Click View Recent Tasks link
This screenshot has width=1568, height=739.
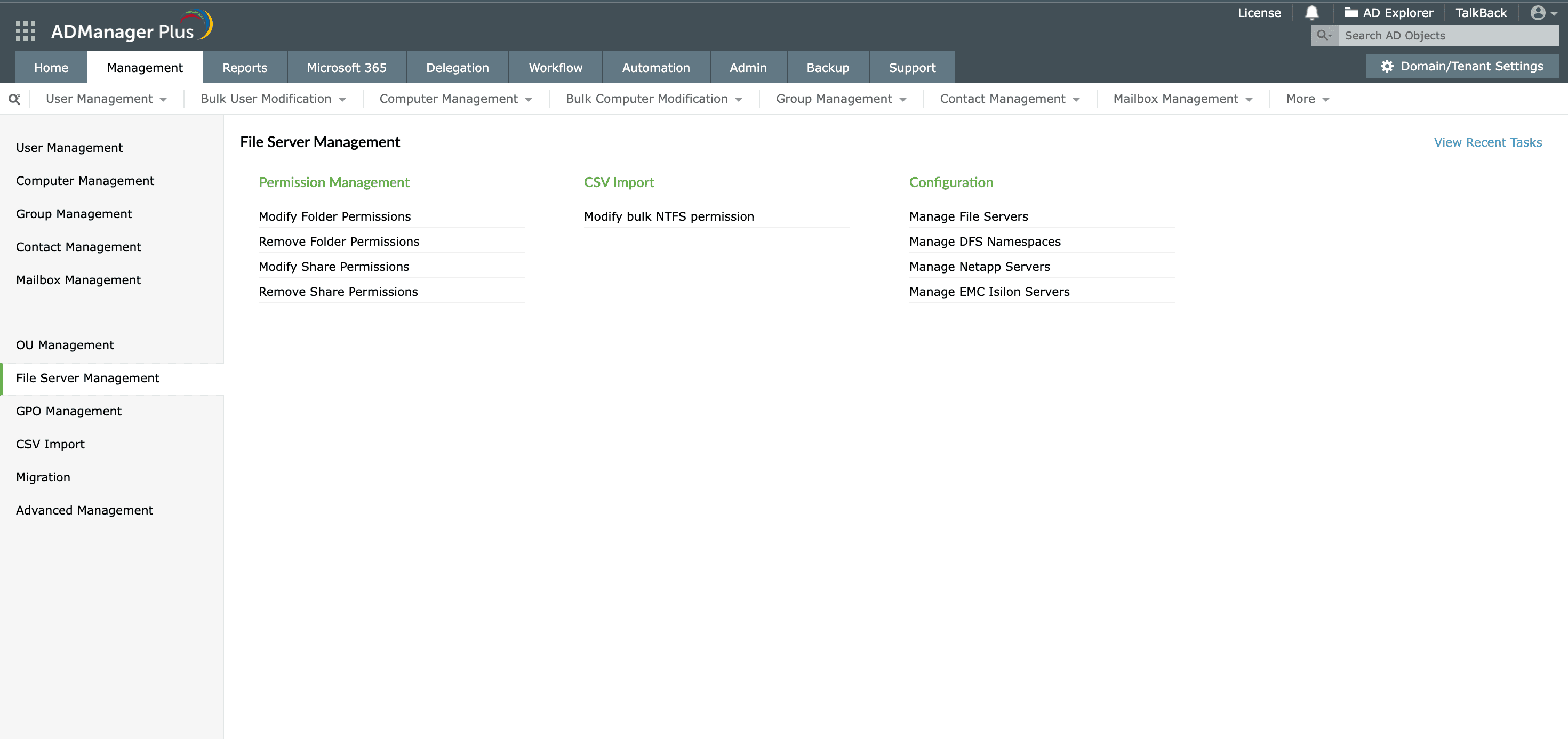click(x=1487, y=142)
